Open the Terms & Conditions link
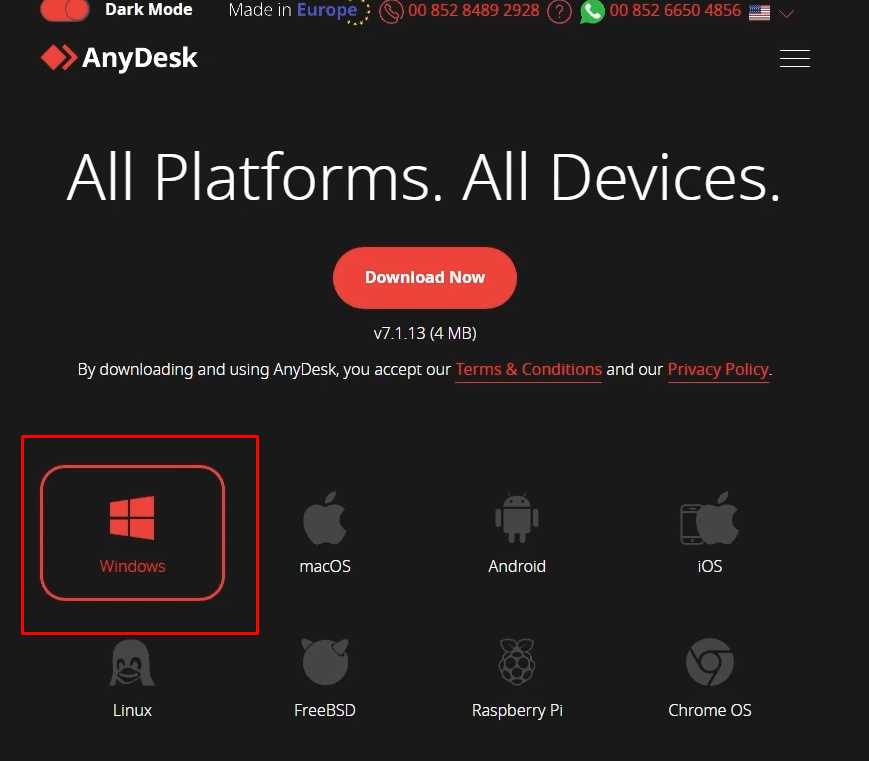 [x=528, y=369]
